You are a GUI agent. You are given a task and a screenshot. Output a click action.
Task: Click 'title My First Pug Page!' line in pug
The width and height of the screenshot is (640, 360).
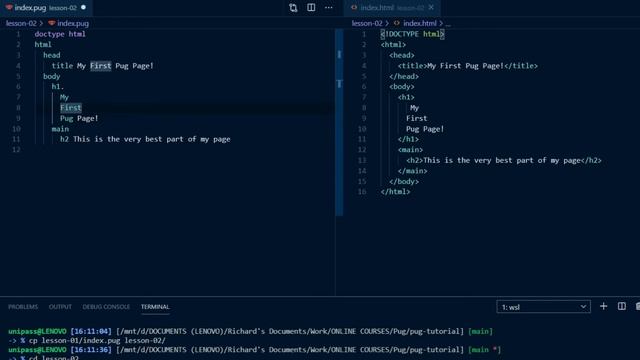(102, 66)
